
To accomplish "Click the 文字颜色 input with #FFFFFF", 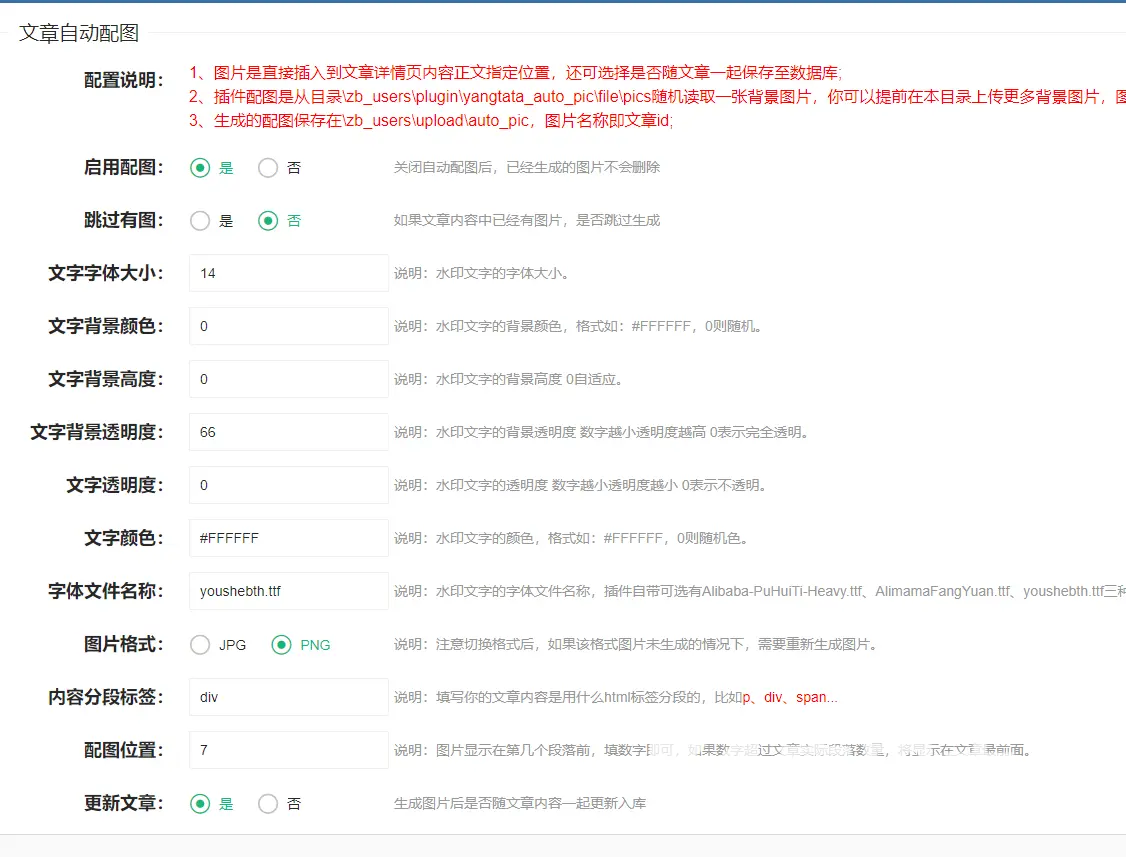I will pyautogui.click(x=289, y=538).
